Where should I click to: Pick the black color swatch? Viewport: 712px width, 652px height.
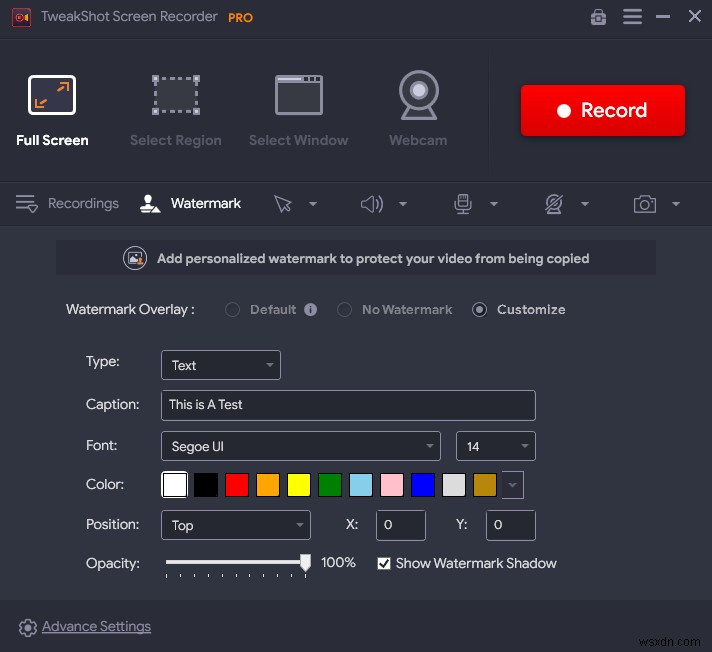206,484
